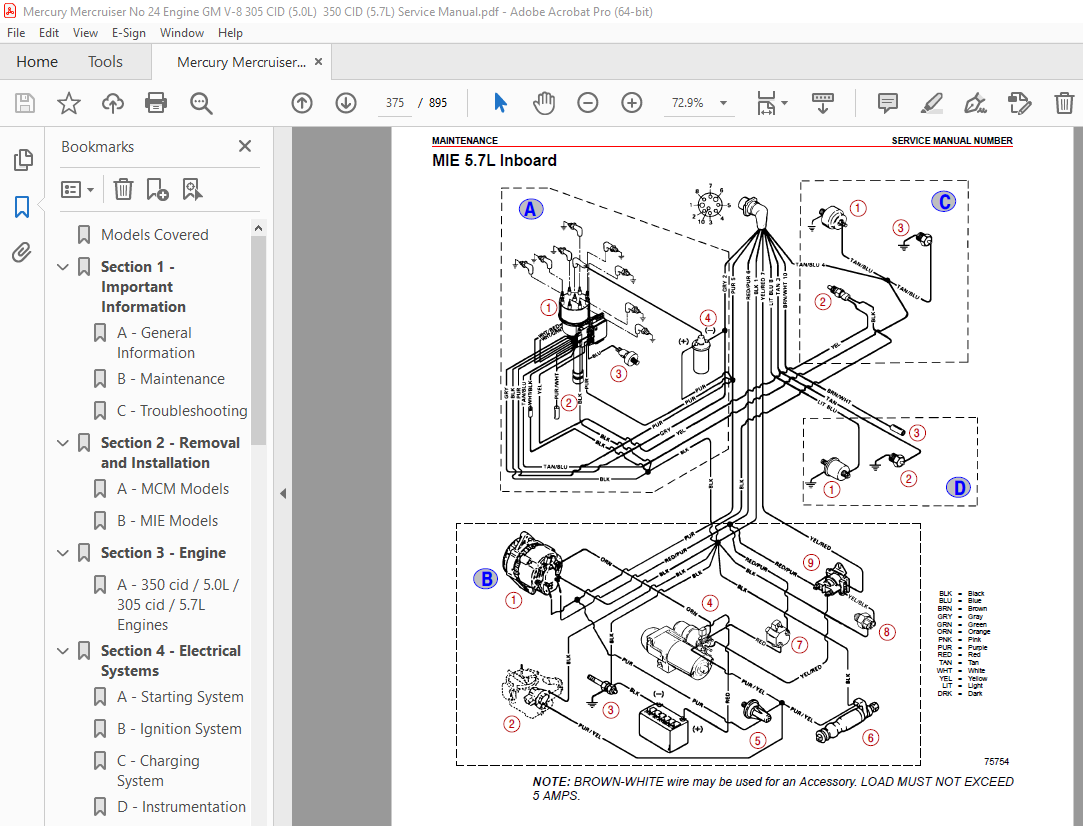Switch to the Home tab
Image resolution: width=1083 pixels, height=826 pixels.
(x=37, y=62)
